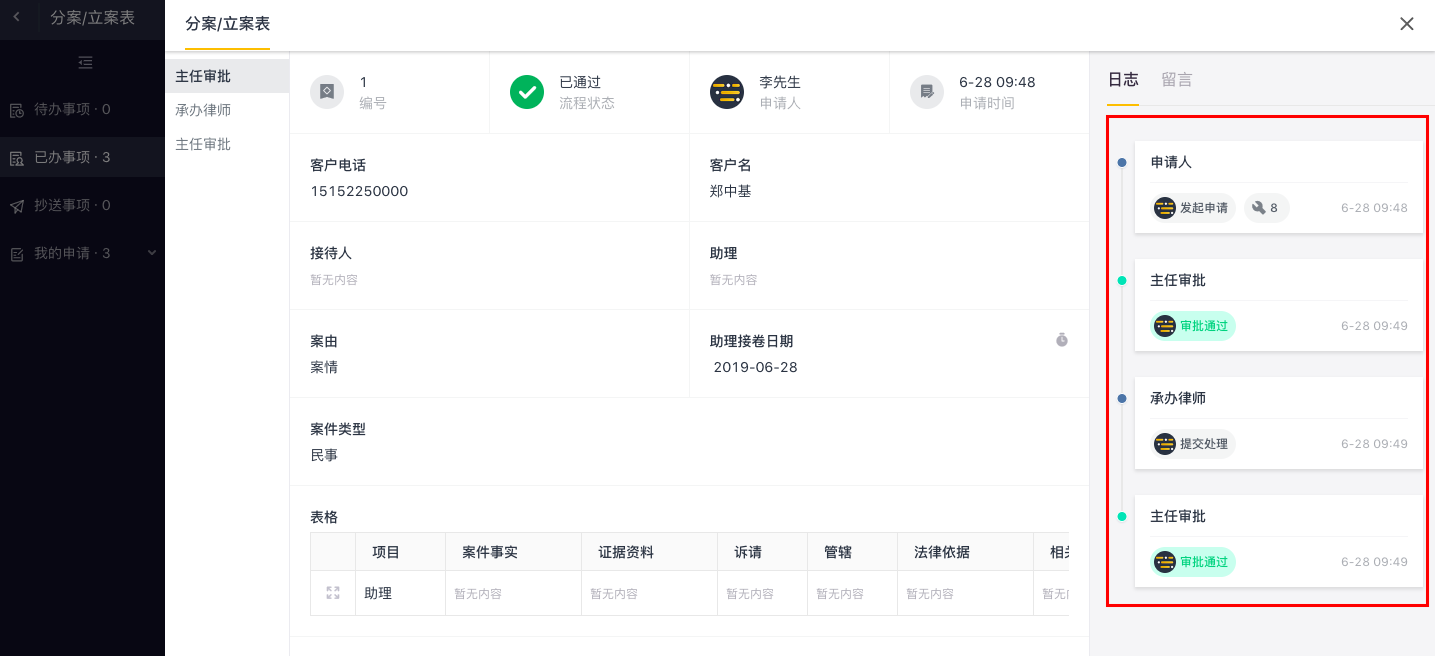Click the green checkmark status icon
This screenshot has height=656, width=1435.
tap(526, 92)
